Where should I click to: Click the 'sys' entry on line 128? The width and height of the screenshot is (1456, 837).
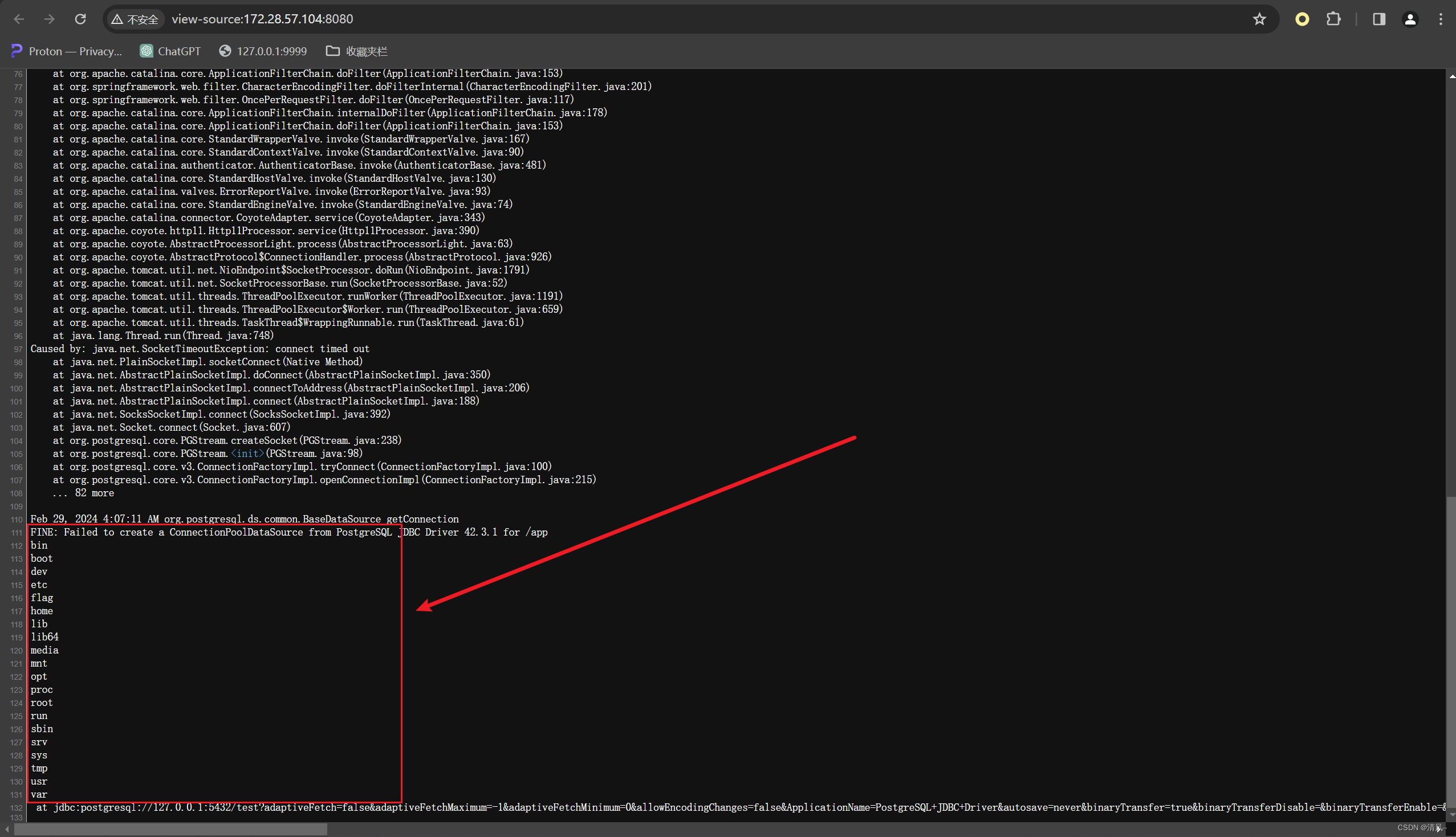click(39, 756)
